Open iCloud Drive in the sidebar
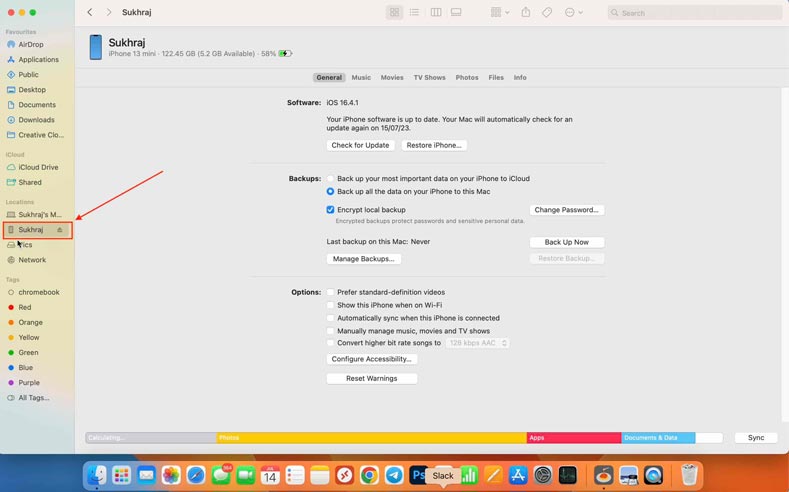Screen dimensions: 789x492 click(x=38, y=167)
